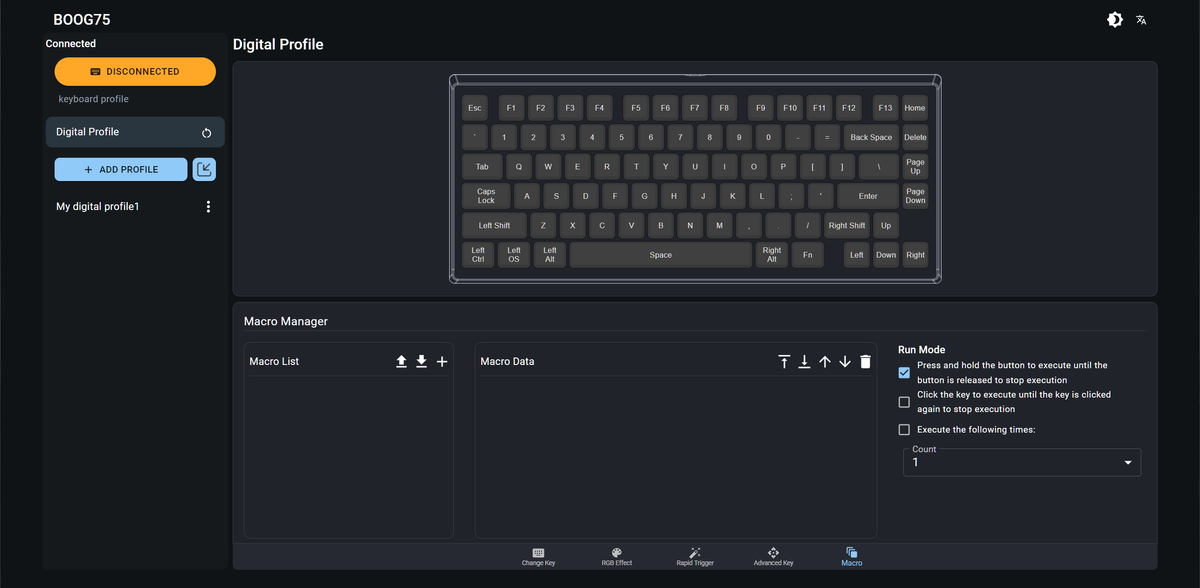Click the reset icon beside Digital Profile
This screenshot has width=1200, height=588.
point(206,132)
